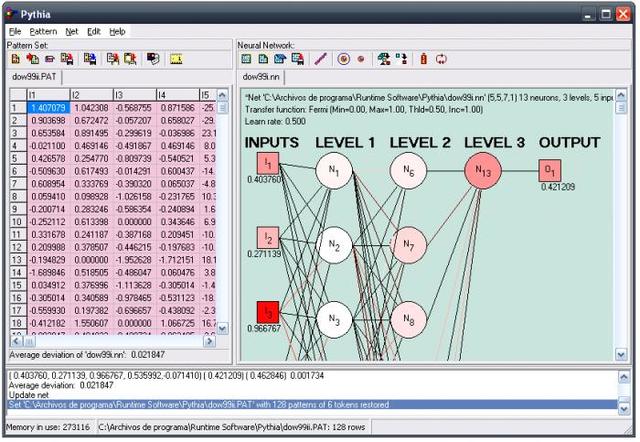Click the circled red neuron icon

tap(344, 59)
